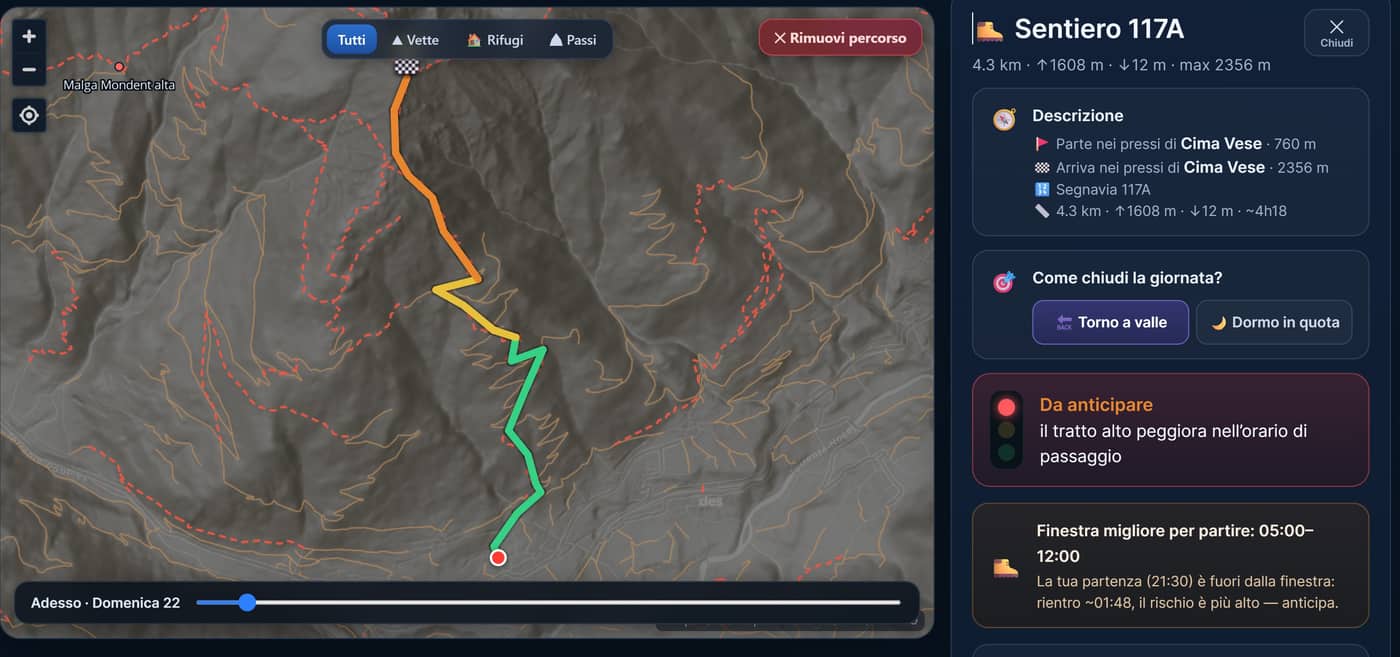Click the Come chiudi la giornata? question
Screen dimensions: 1400x657
coord(1127,278)
